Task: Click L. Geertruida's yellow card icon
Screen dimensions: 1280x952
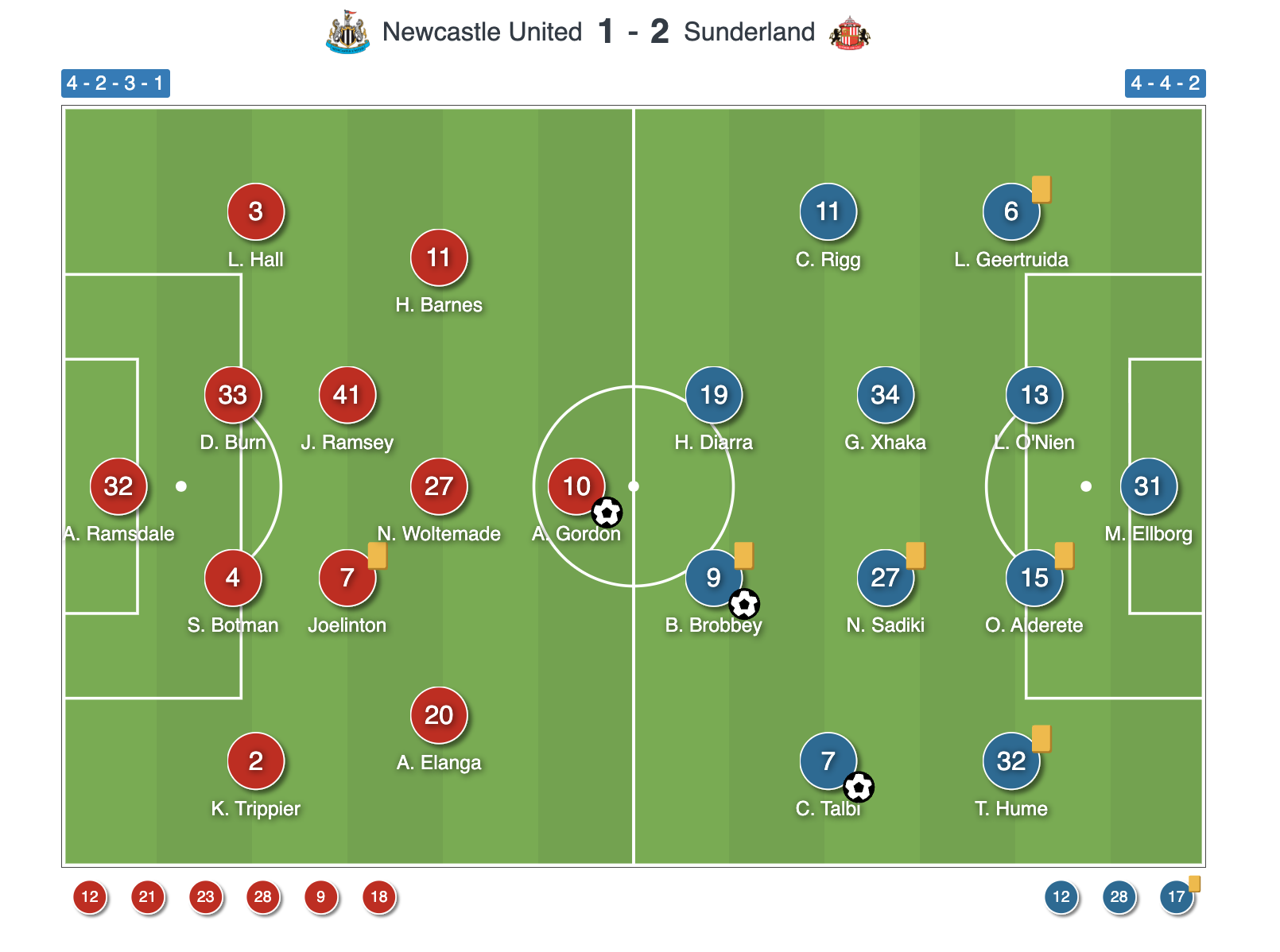Action: (x=1041, y=189)
